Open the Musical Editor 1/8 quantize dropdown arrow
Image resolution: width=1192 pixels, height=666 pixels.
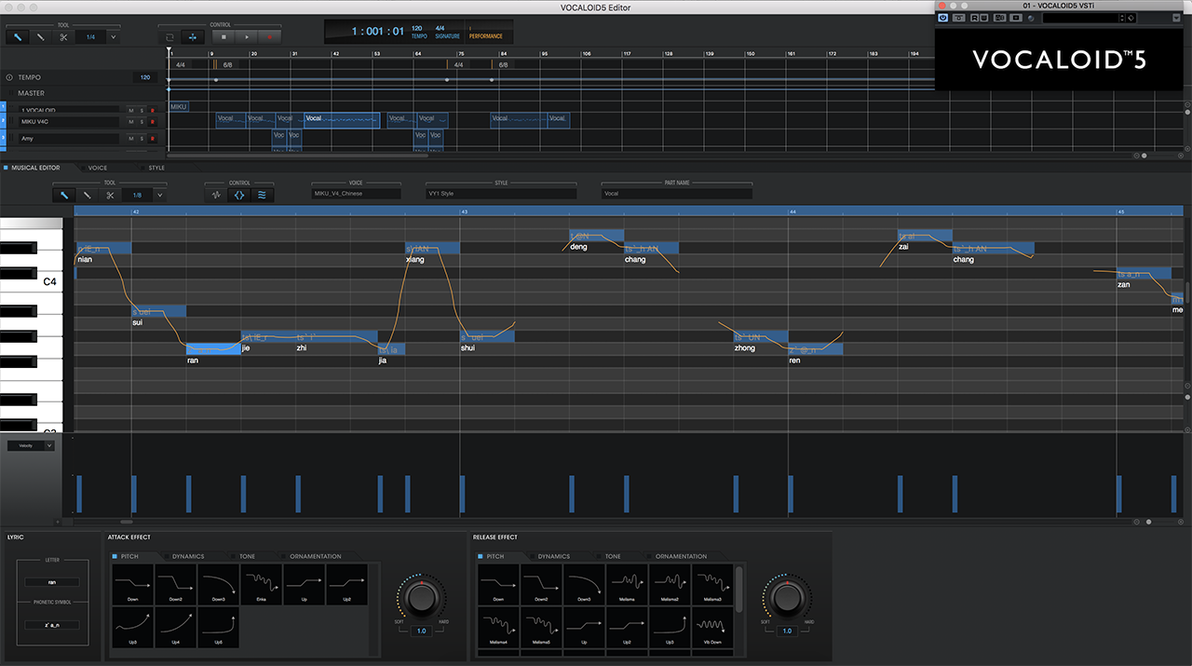[160, 195]
